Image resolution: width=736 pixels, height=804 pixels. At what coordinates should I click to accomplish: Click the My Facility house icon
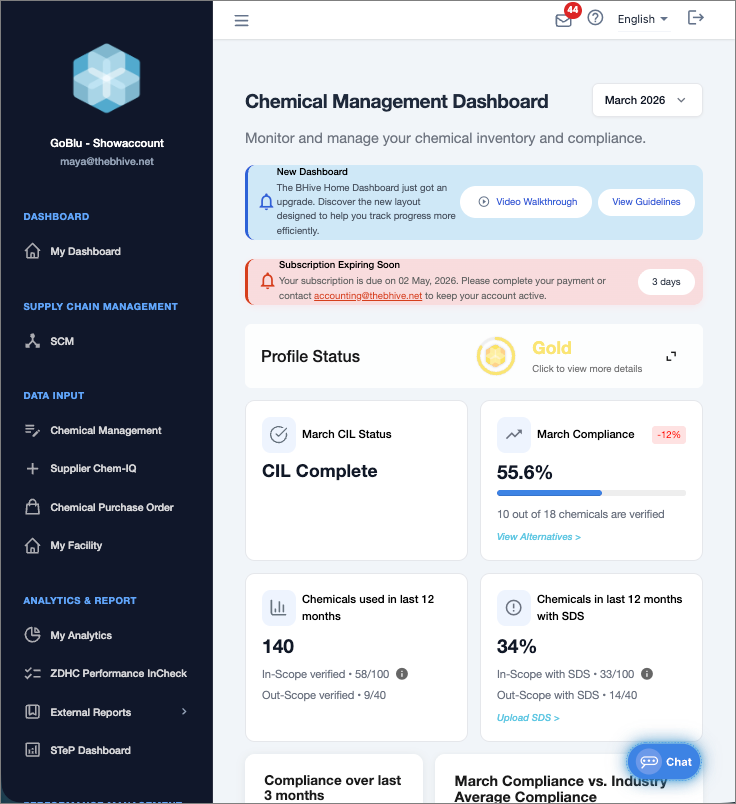(32, 546)
